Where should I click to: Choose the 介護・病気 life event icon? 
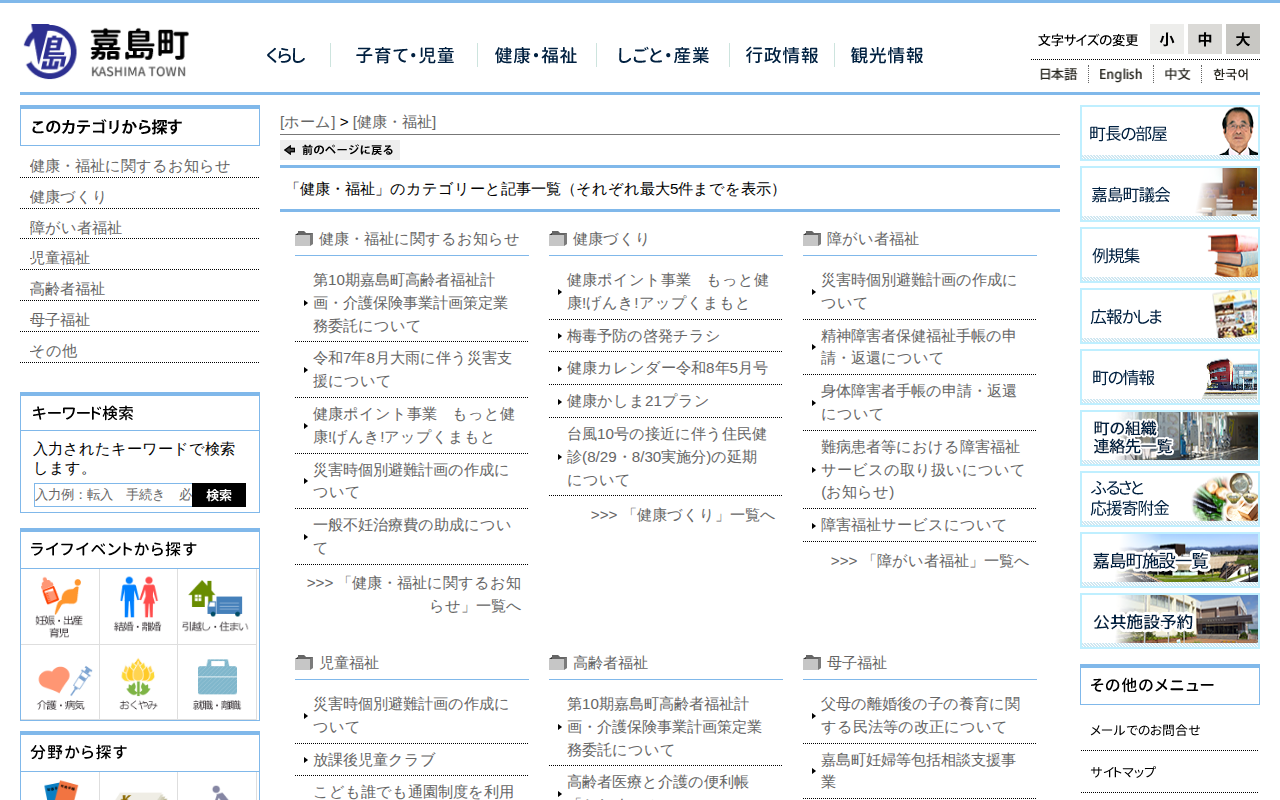point(59,683)
